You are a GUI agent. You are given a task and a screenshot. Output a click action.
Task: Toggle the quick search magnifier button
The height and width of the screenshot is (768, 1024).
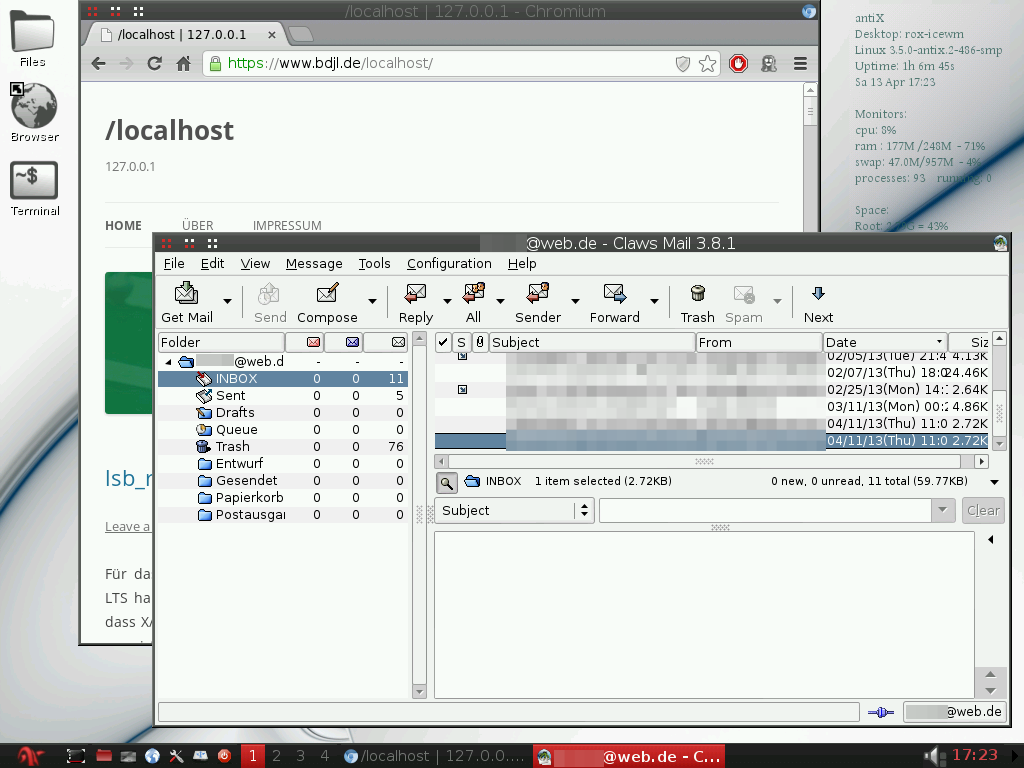[446, 482]
